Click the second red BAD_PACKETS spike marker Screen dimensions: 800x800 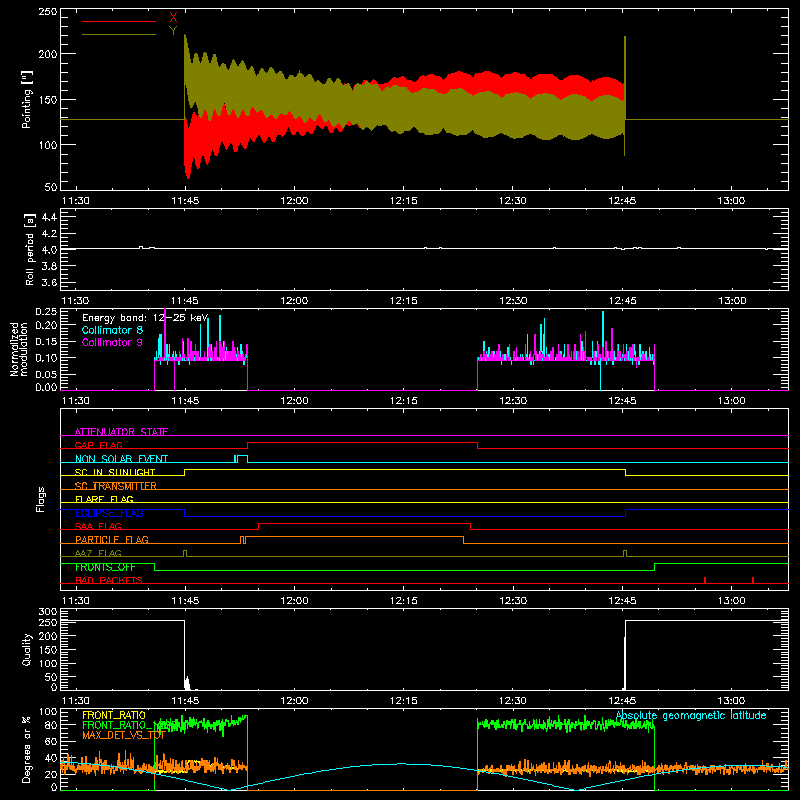[753, 580]
